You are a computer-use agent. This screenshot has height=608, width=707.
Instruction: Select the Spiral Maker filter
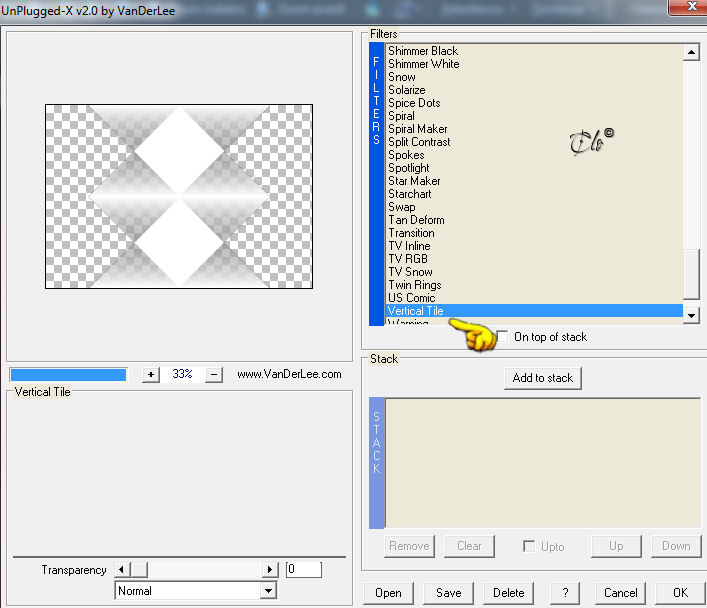click(x=418, y=129)
